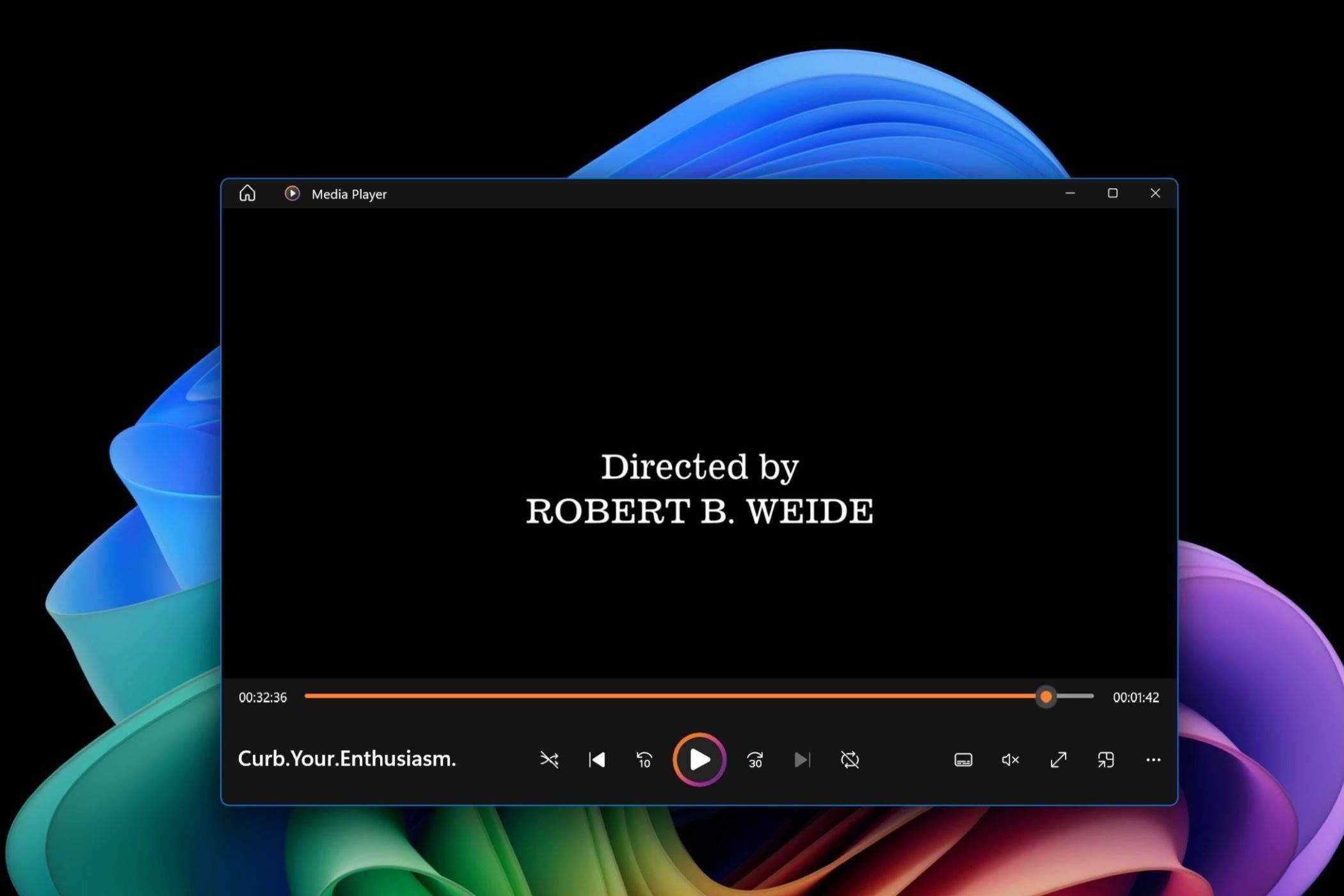Open the subtitles and captions menu
Screen dimensions: 1344x896
click(x=963, y=760)
